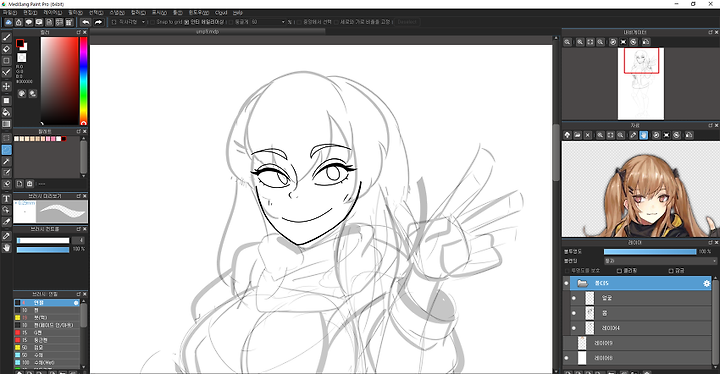720x374 pixels.
Task: Select the brush with size 19
Action: [47, 317]
